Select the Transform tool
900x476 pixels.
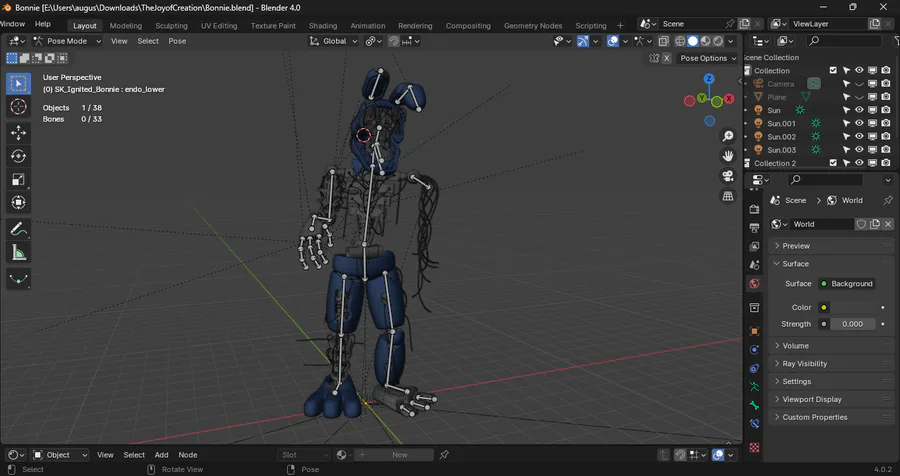pyautogui.click(x=18, y=202)
